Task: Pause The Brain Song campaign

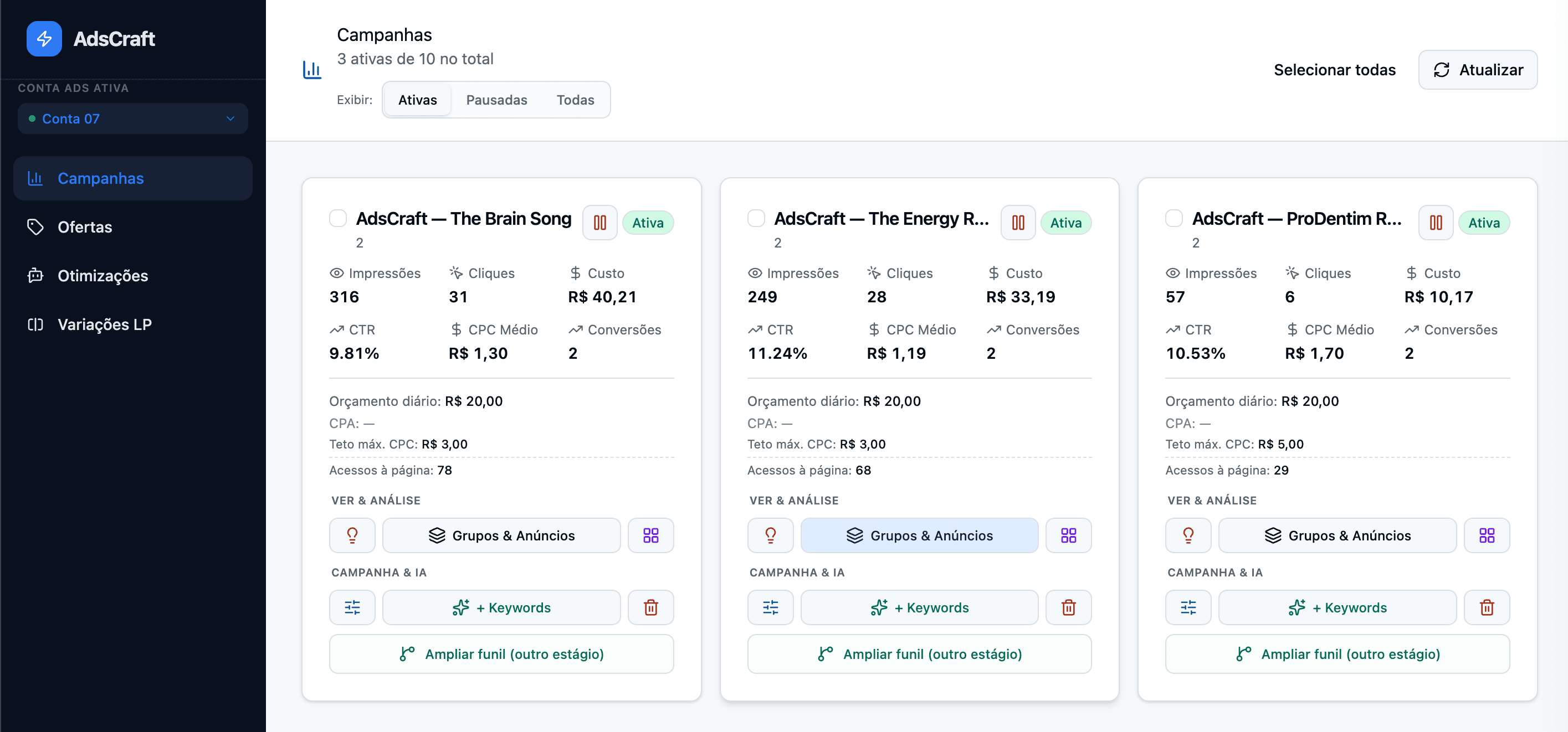Action: (599, 223)
